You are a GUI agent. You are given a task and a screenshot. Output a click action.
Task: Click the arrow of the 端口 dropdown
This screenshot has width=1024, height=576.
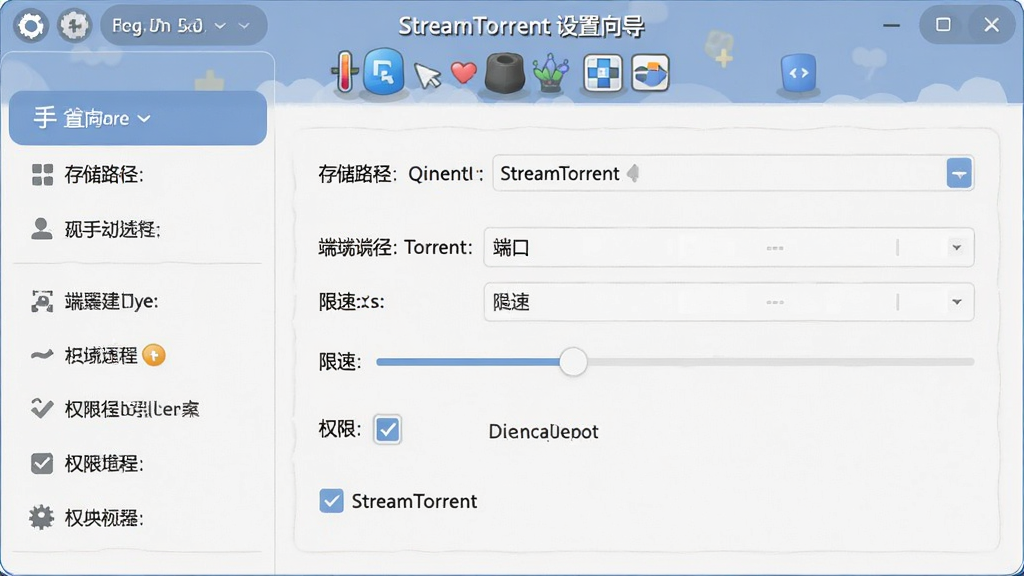(957, 248)
